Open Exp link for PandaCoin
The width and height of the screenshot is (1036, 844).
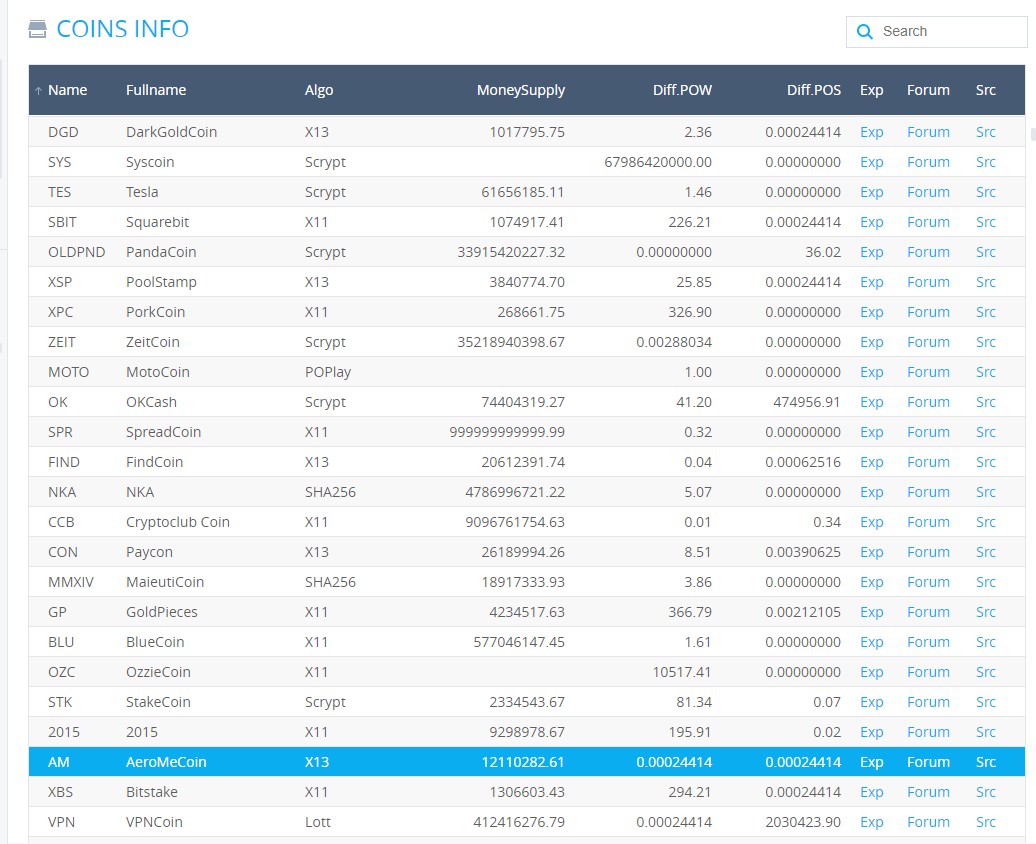click(871, 252)
